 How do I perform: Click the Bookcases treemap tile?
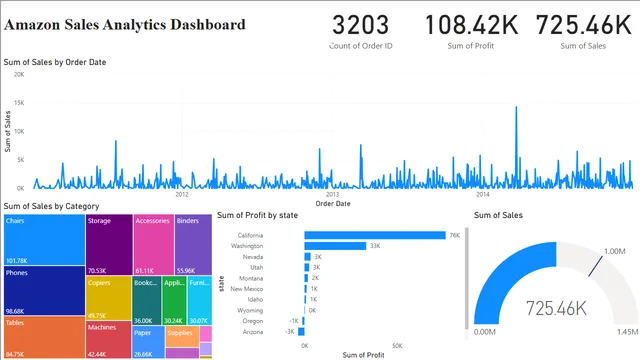147,300
